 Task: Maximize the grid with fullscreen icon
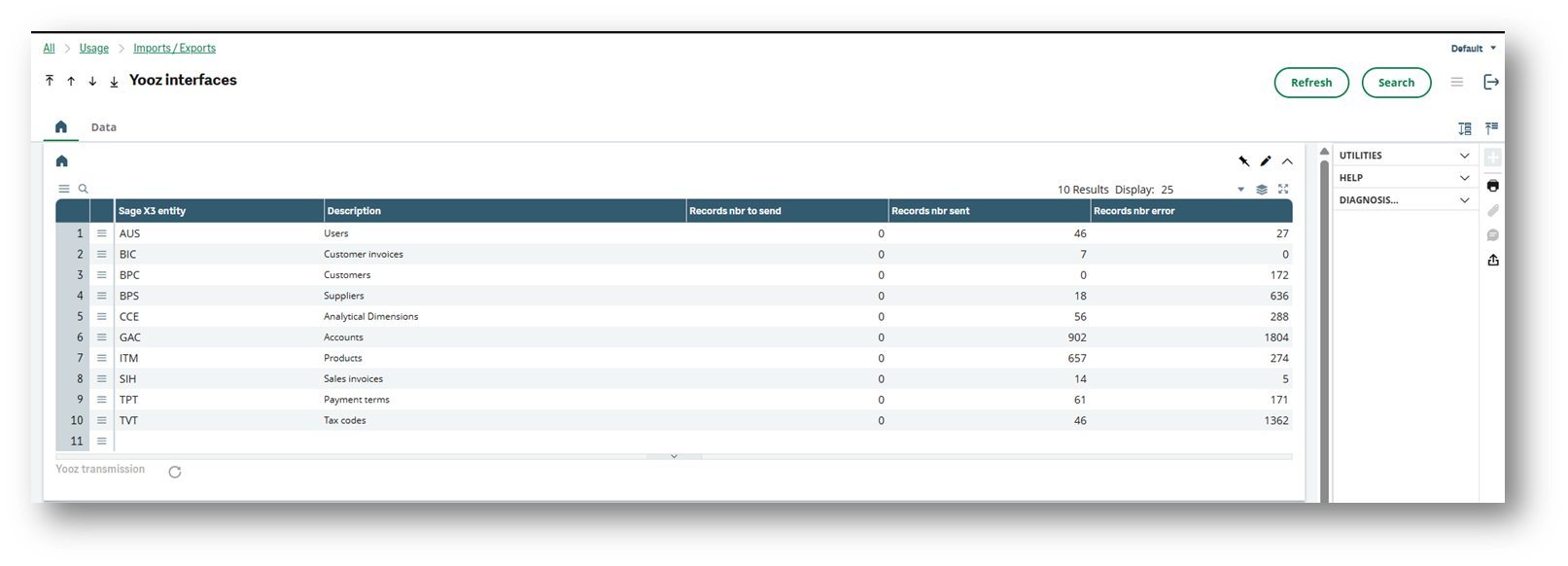pos(1283,189)
